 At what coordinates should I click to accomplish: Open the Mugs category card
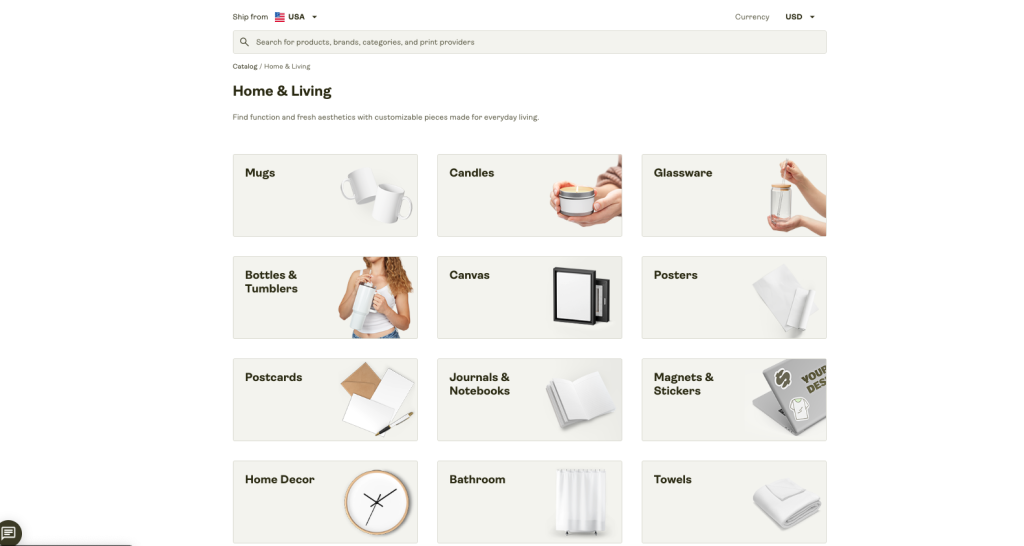[x=325, y=195]
